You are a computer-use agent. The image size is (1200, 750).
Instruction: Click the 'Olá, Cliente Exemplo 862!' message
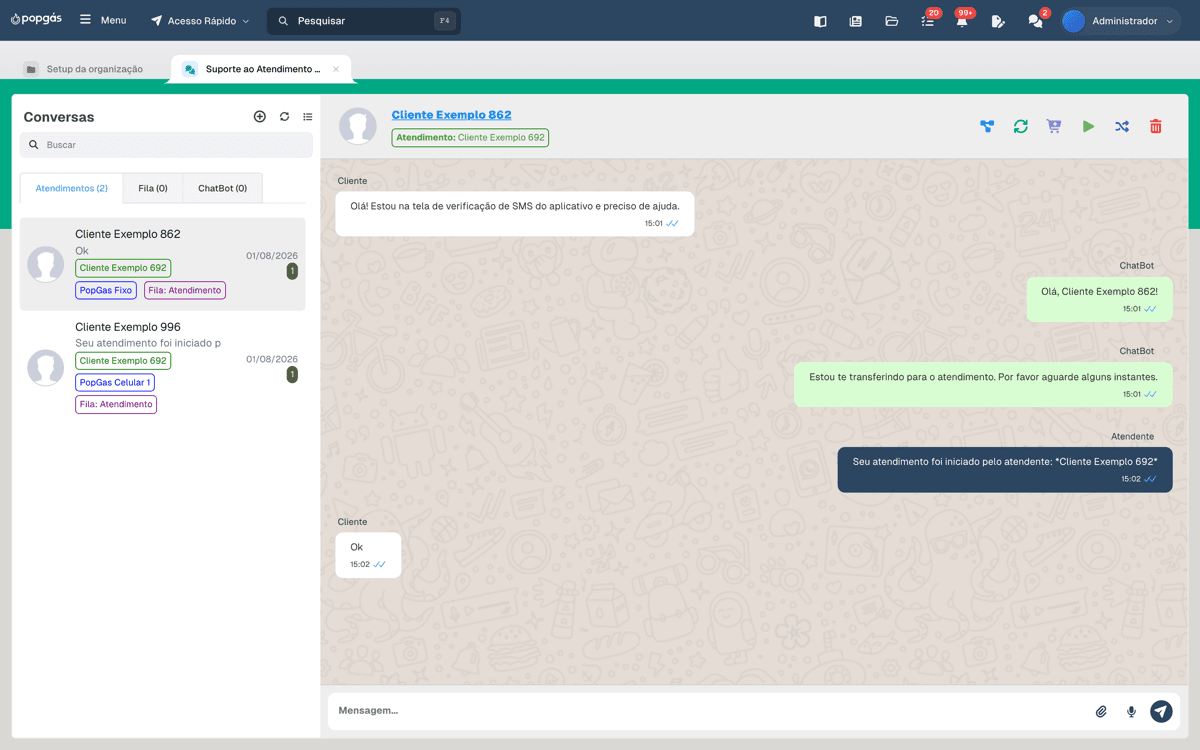(x=1099, y=299)
